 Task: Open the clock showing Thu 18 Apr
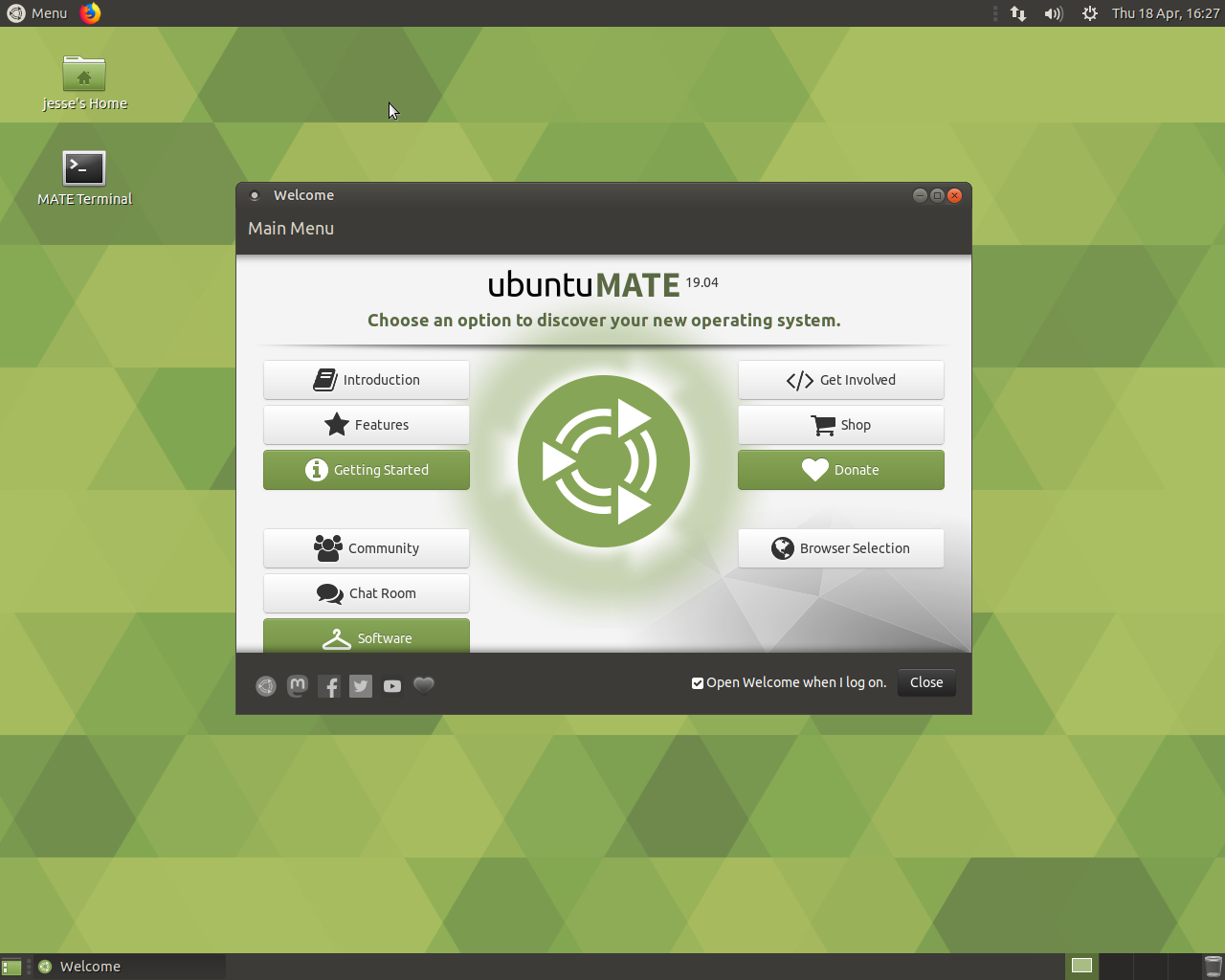(1166, 13)
